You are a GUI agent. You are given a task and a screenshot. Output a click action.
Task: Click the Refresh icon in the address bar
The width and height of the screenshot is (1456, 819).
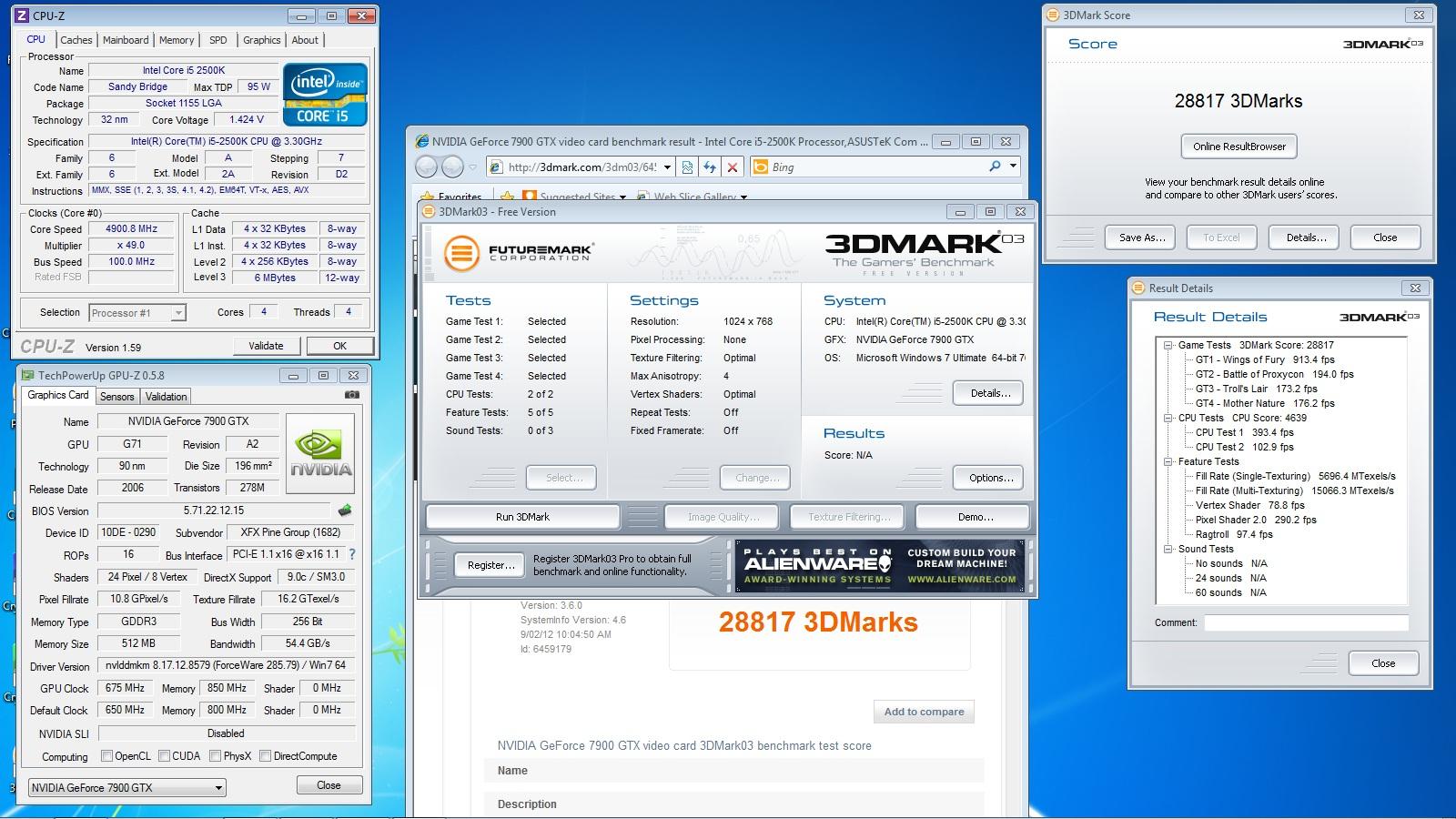click(x=710, y=167)
